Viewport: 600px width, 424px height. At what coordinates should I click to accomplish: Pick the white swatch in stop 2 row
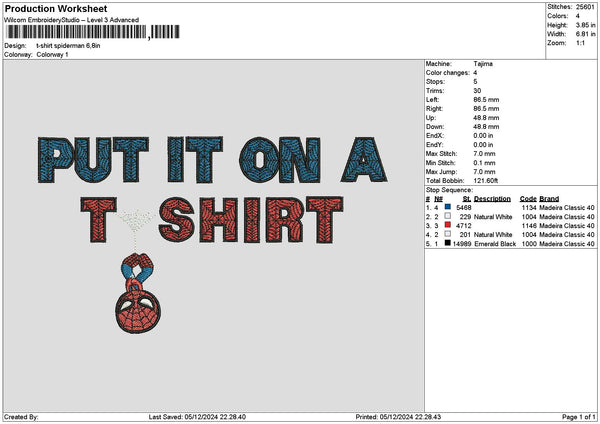[447, 216]
